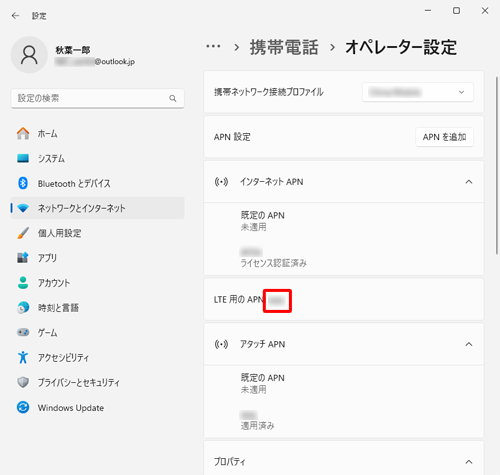Click the アカウント person icon
500x475 pixels.
[x=23, y=283]
